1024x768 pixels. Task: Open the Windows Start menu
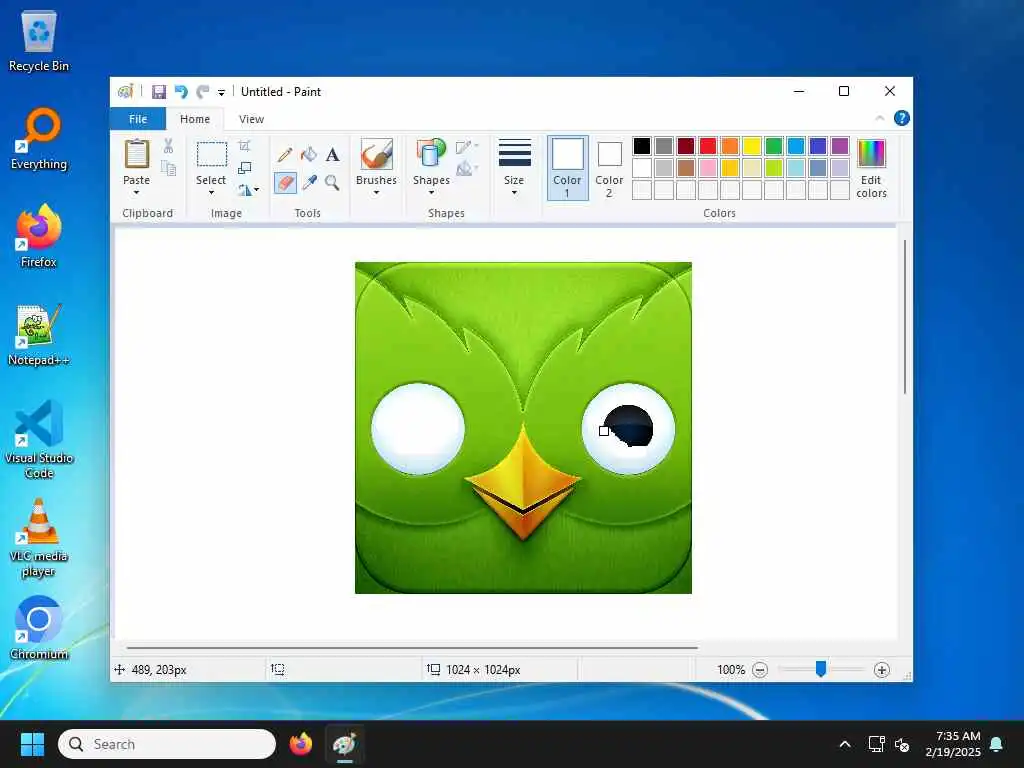(x=32, y=744)
